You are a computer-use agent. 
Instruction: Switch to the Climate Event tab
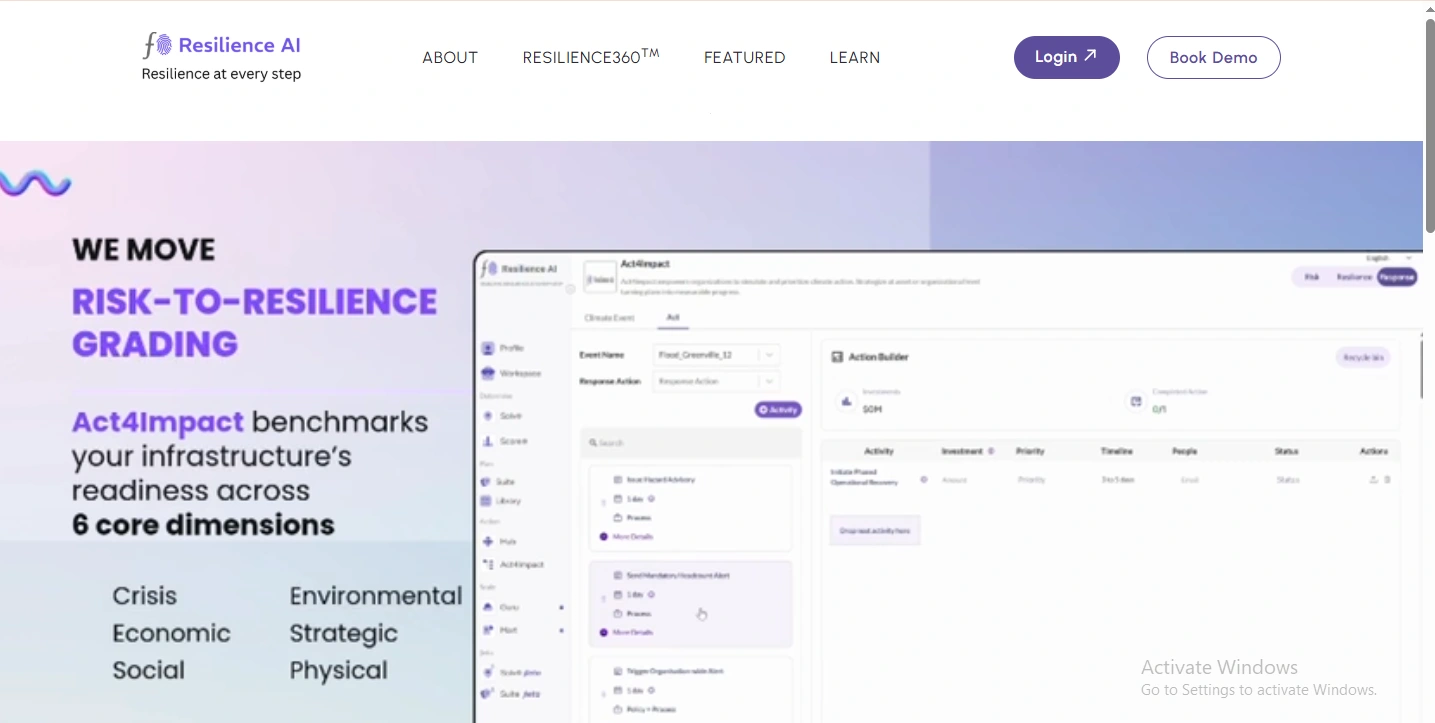609,318
